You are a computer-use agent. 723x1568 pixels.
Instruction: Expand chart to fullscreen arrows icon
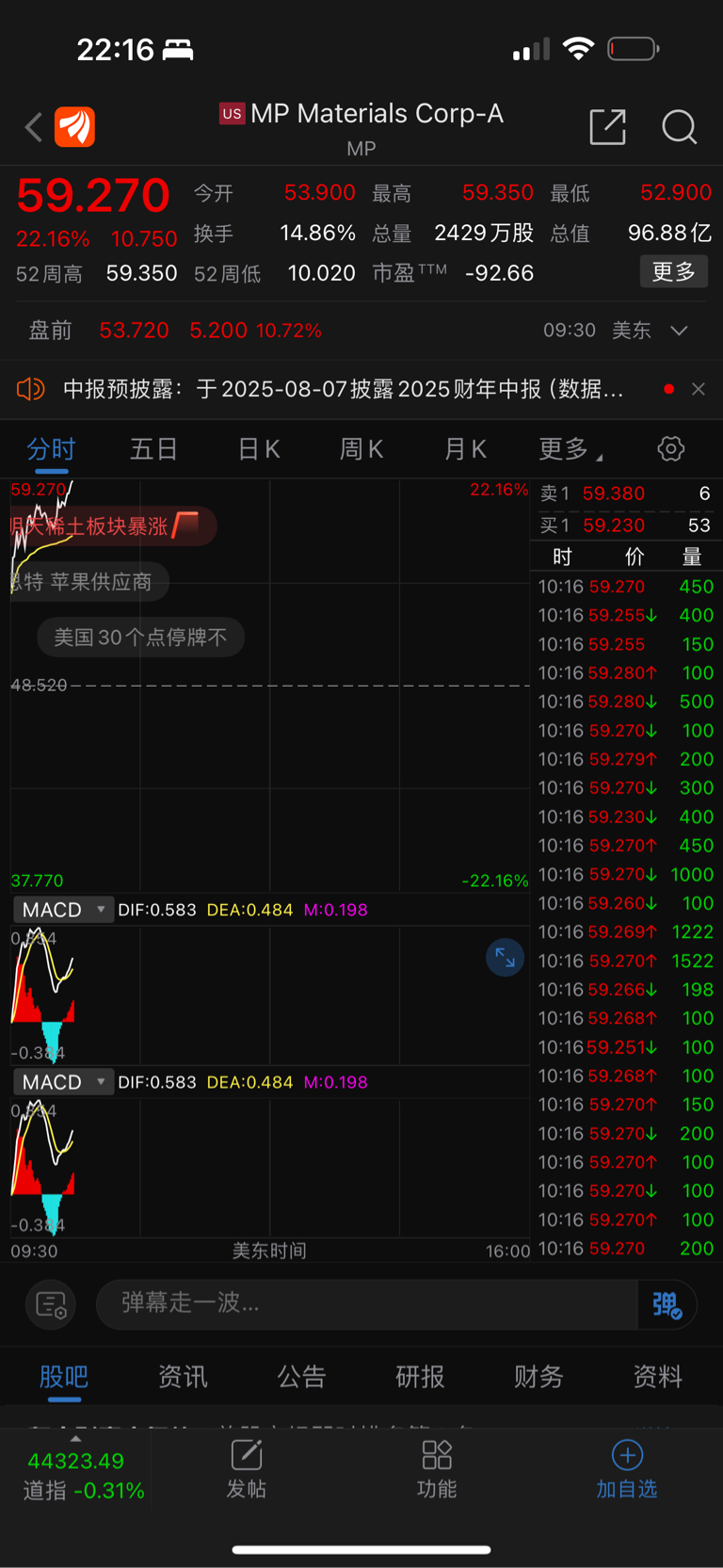tap(506, 959)
